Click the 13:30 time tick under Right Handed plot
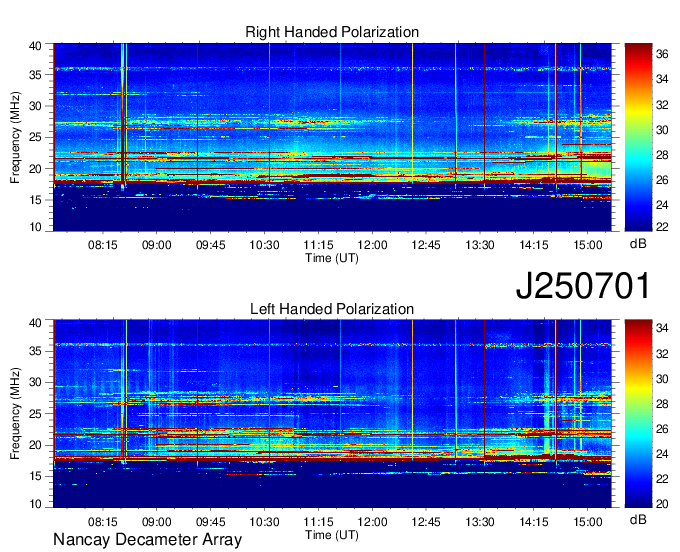Image resolution: width=680 pixels, height=552 pixels. click(x=480, y=245)
